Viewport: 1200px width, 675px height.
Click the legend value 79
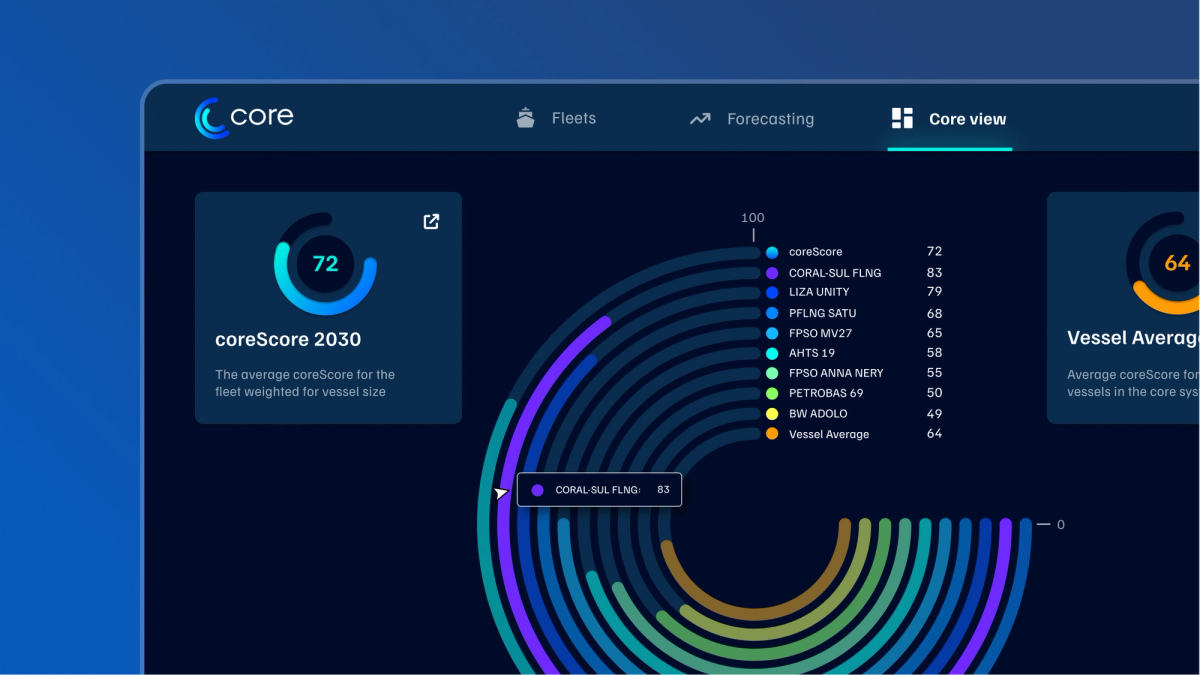coord(934,292)
